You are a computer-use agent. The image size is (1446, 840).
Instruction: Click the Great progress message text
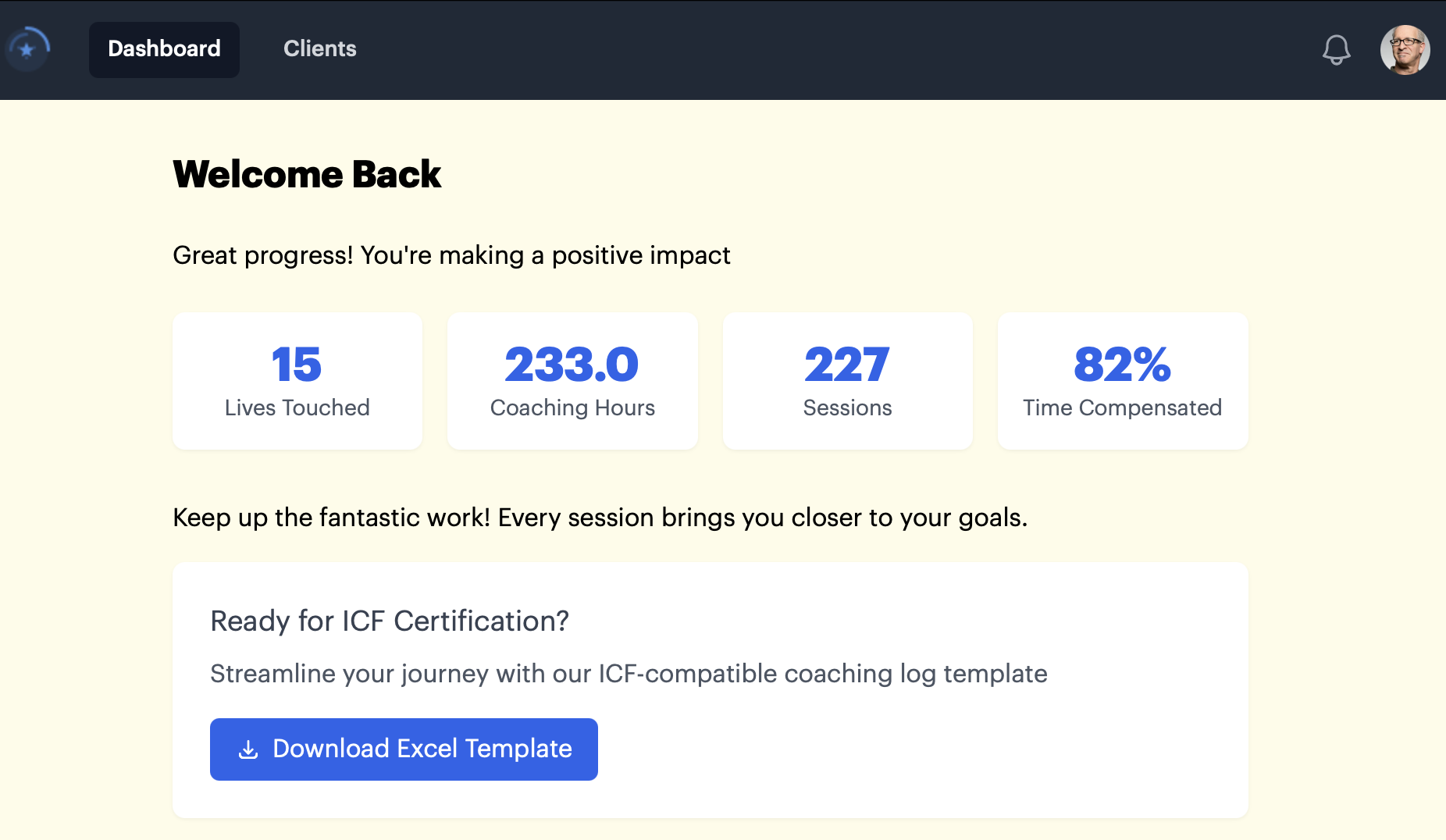451,255
